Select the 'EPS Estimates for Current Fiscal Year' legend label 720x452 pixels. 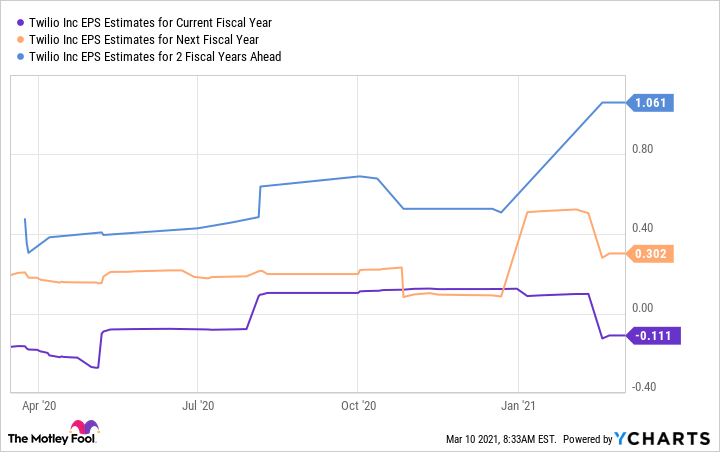(148, 21)
